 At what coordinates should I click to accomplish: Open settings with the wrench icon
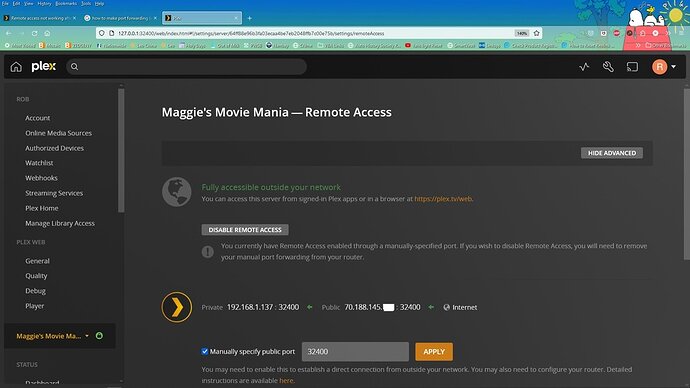tap(608, 67)
